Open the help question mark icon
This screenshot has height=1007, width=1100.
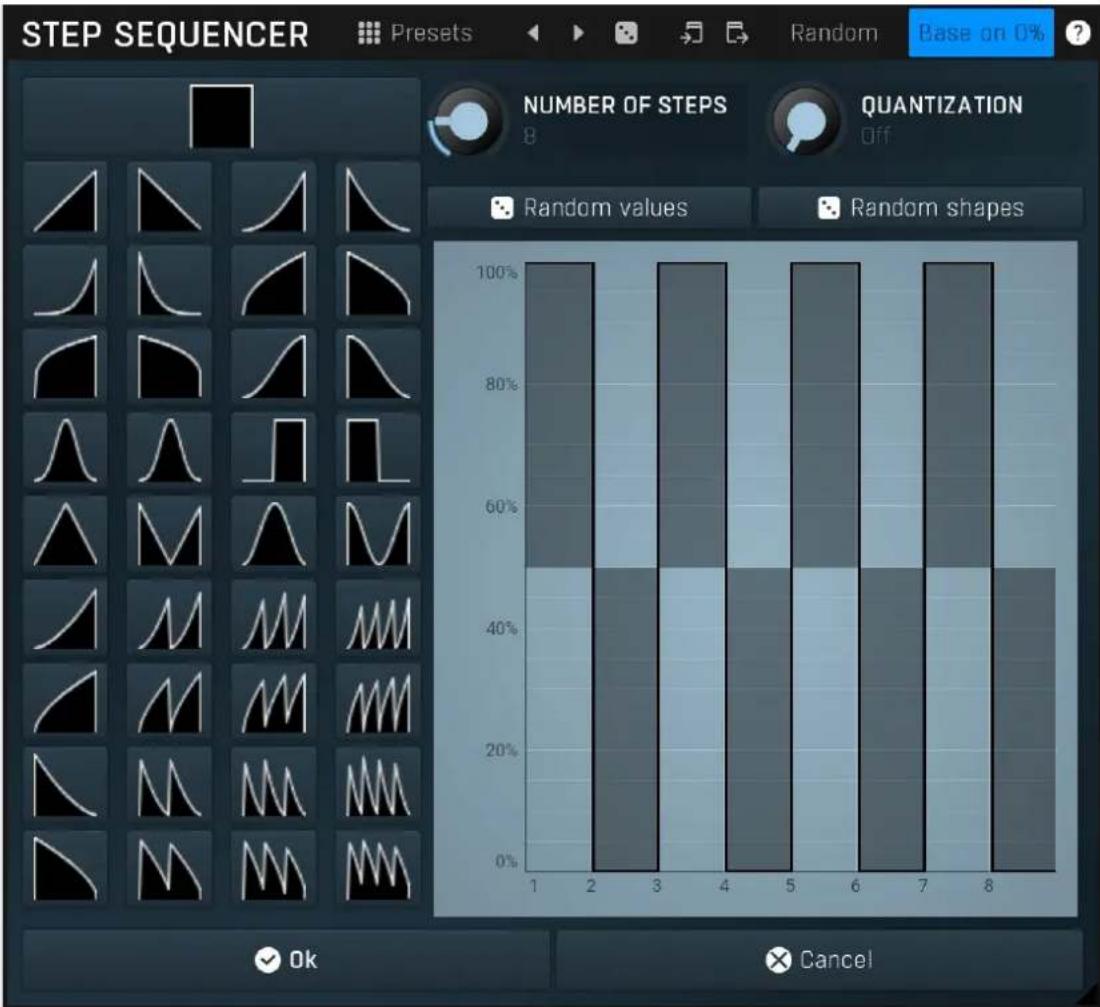coord(1078,33)
